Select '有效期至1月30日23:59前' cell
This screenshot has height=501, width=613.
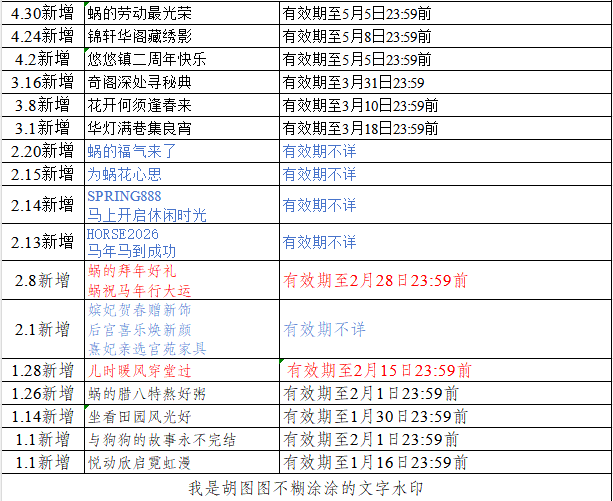pos(445,416)
